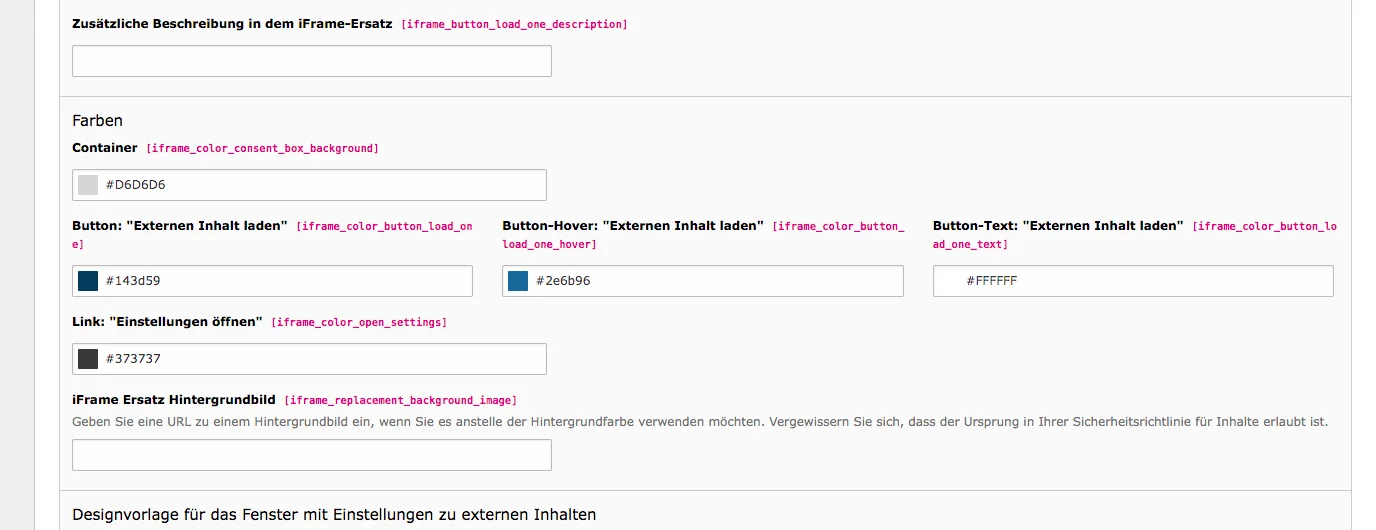This screenshot has width=1376, height=530.
Task: Click the "Button-Hover: Externen Inhalt laden" label
Action: (x=633, y=226)
